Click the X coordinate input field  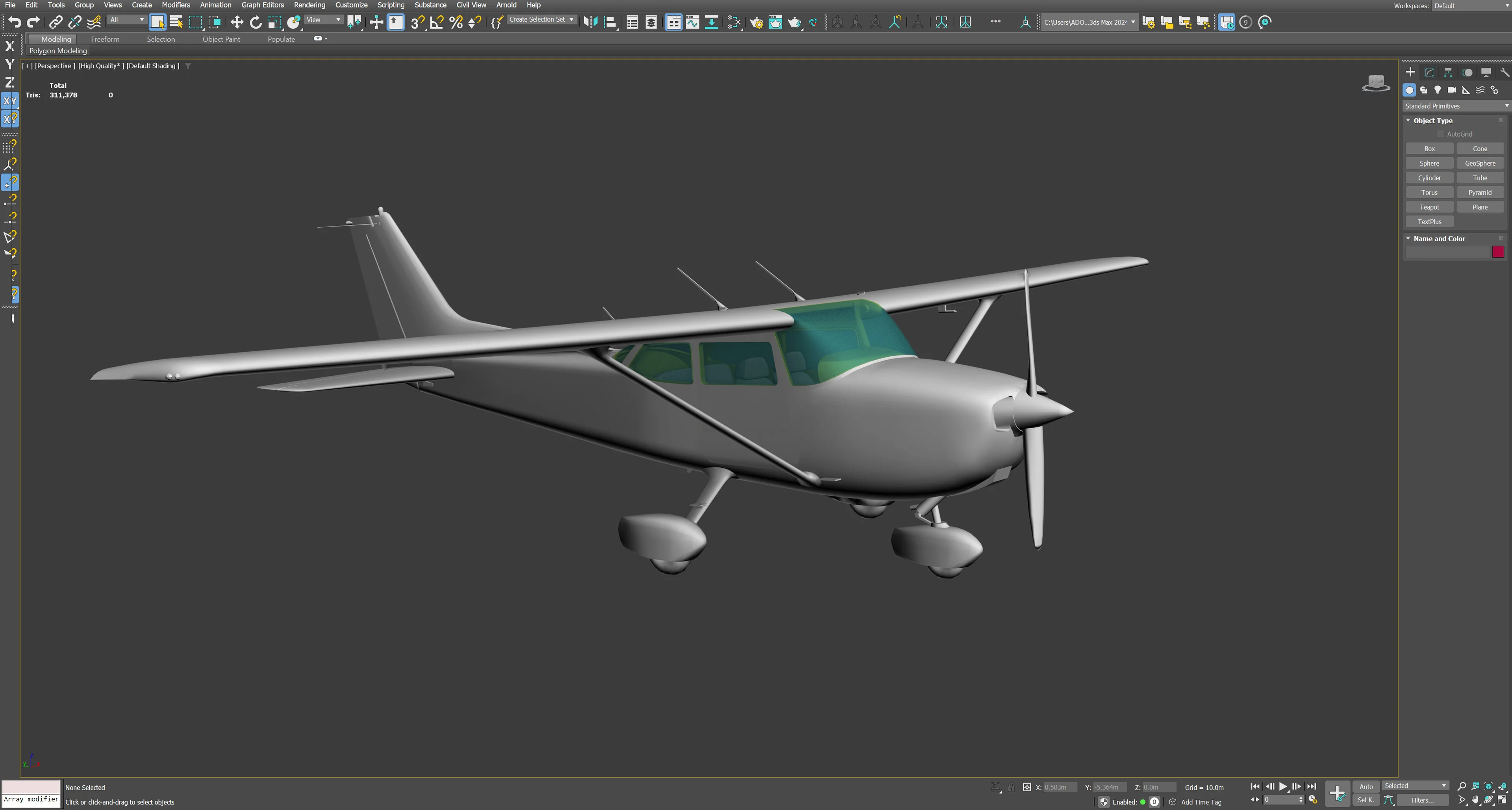coord(1060,787)
